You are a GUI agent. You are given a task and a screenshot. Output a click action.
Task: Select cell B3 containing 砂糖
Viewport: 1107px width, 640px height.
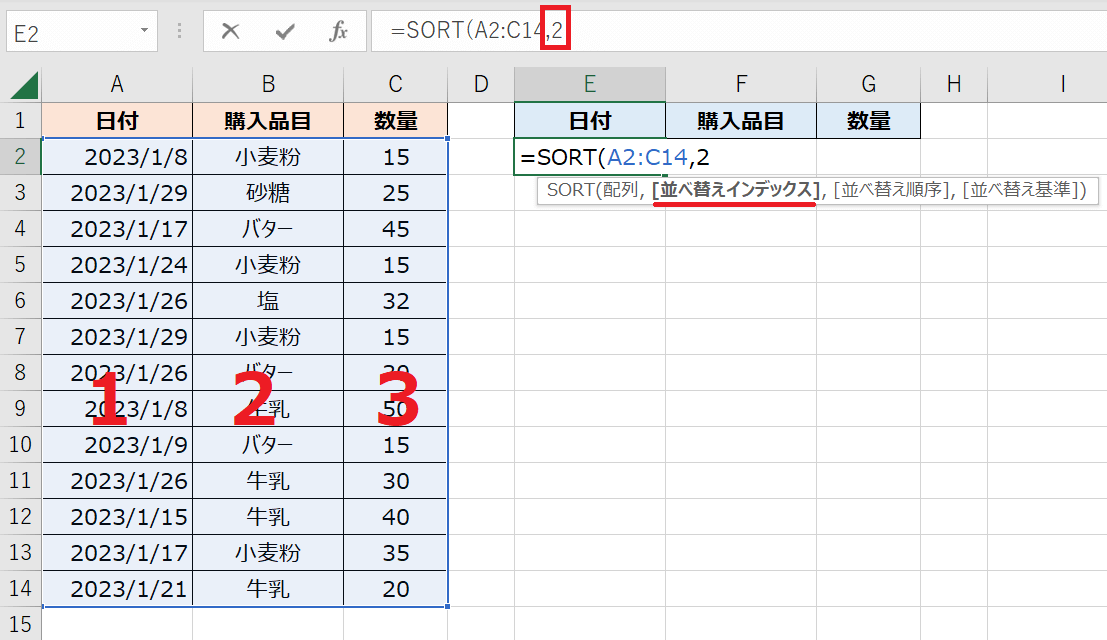click(268, 193)
